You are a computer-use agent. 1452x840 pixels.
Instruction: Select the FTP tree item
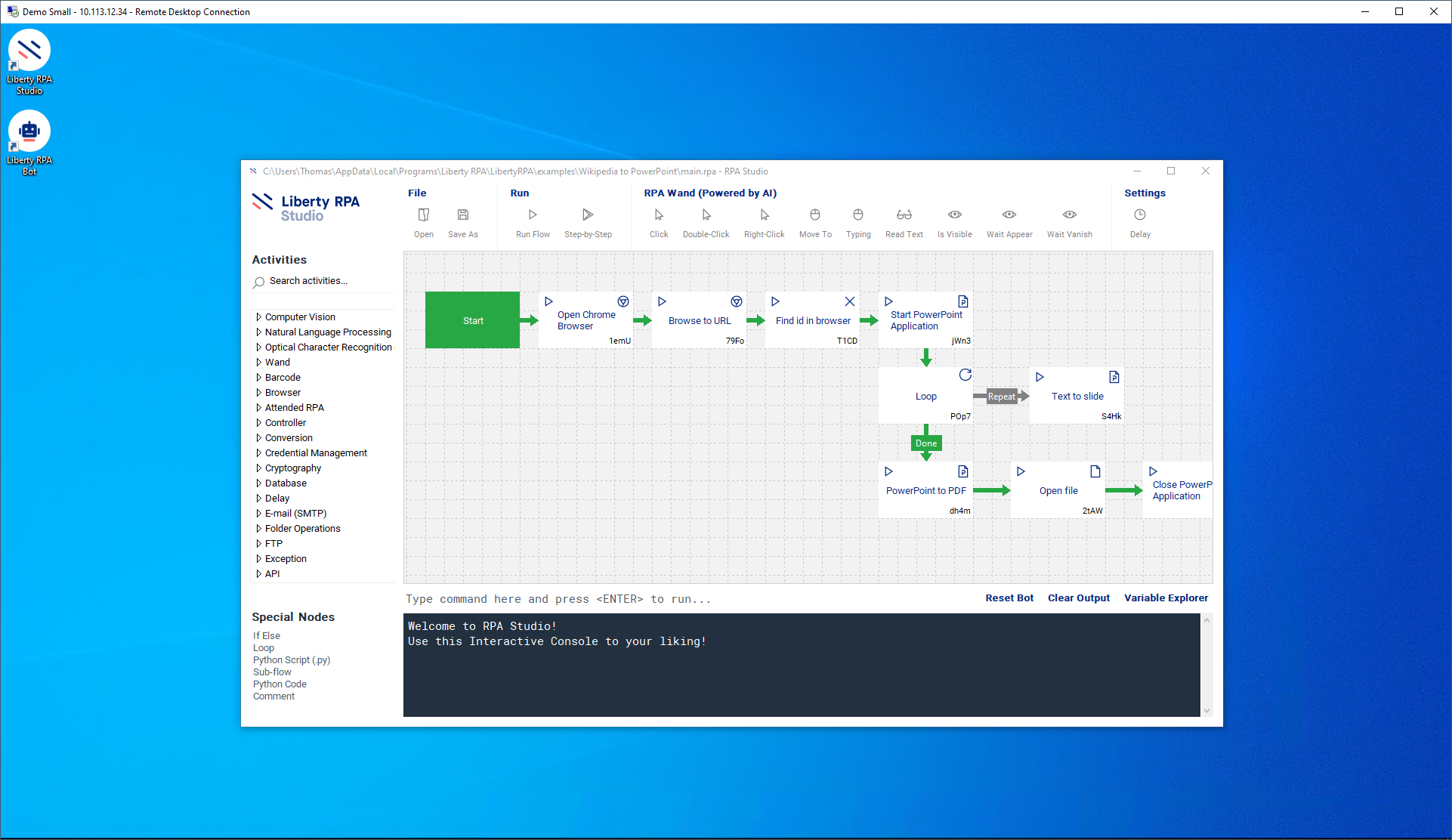click(273, 544)
